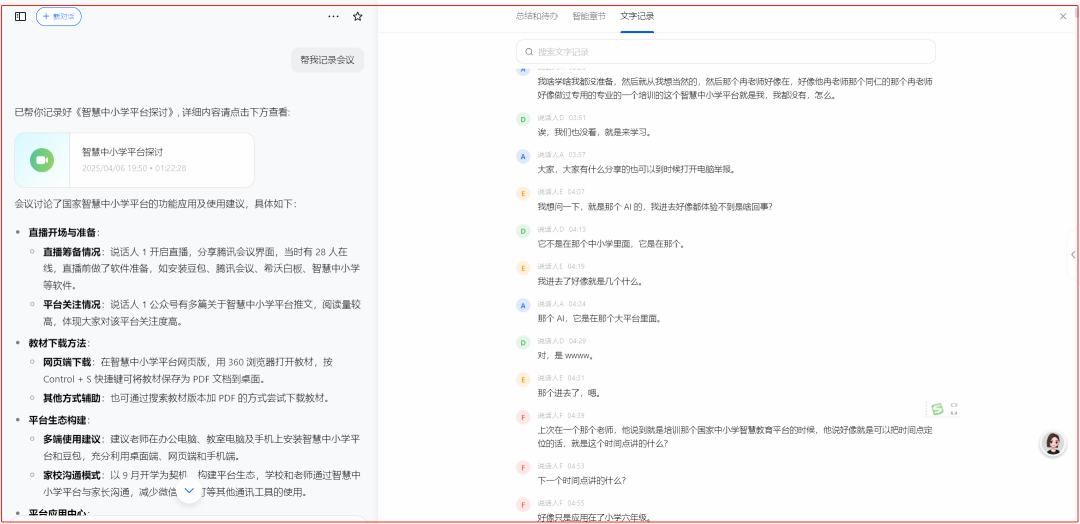
Task: Click line 那个 AI，它是在那个大平台里面。
Action: tap(599, 318)
